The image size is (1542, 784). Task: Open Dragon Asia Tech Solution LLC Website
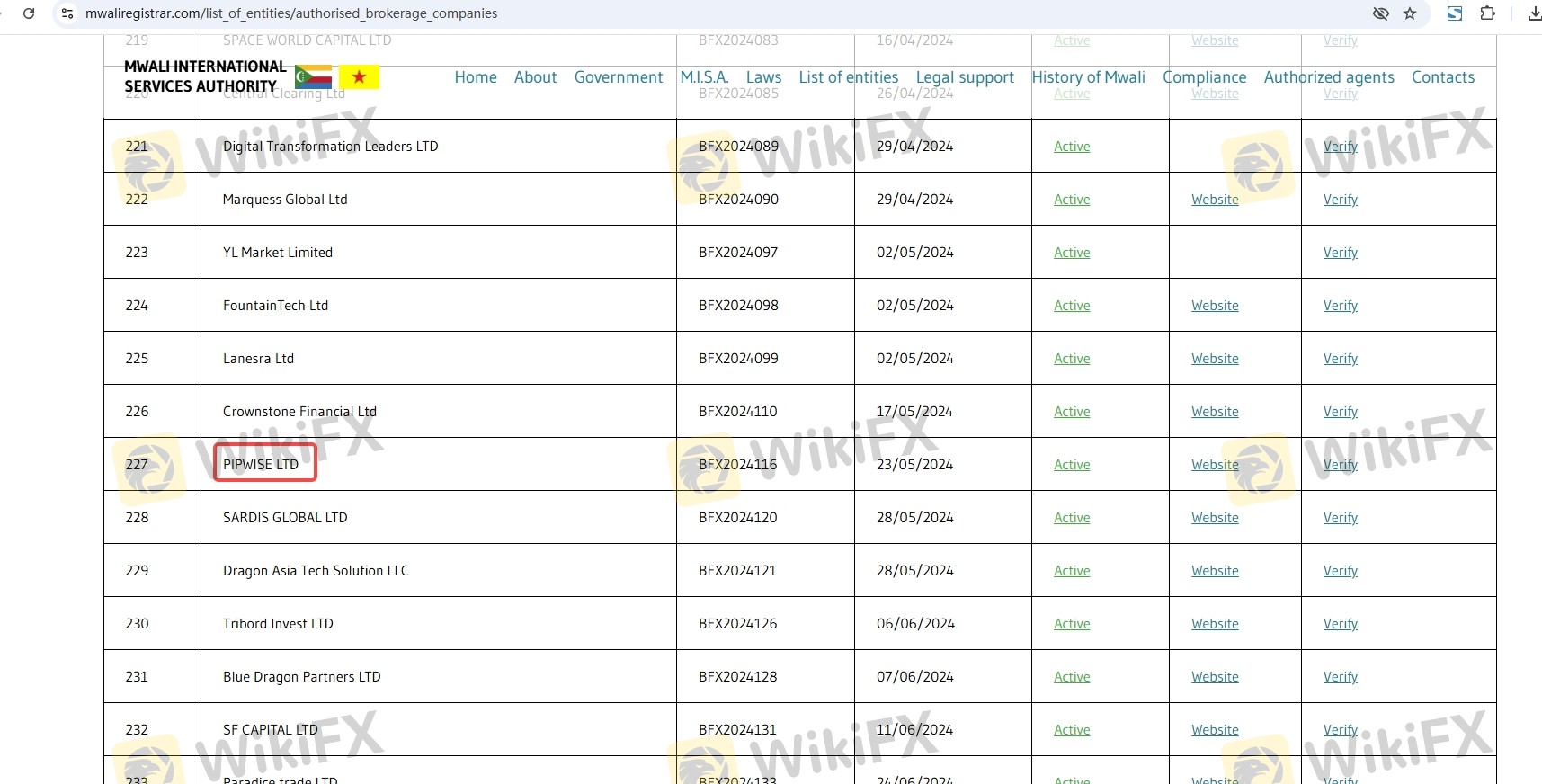pyautogui.click(x=1215, y=571)
